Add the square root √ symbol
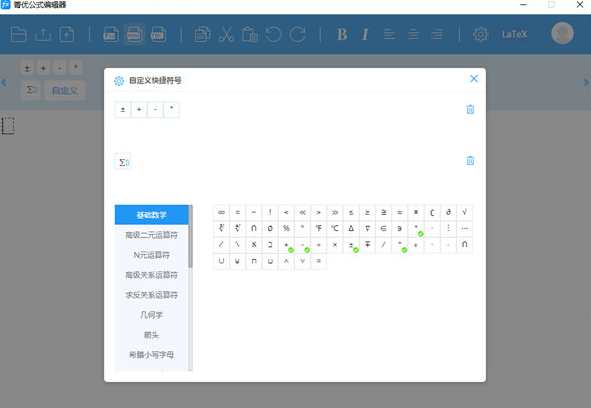The height and width of the screenshot is (408, 591). click(x=465, y=212)
